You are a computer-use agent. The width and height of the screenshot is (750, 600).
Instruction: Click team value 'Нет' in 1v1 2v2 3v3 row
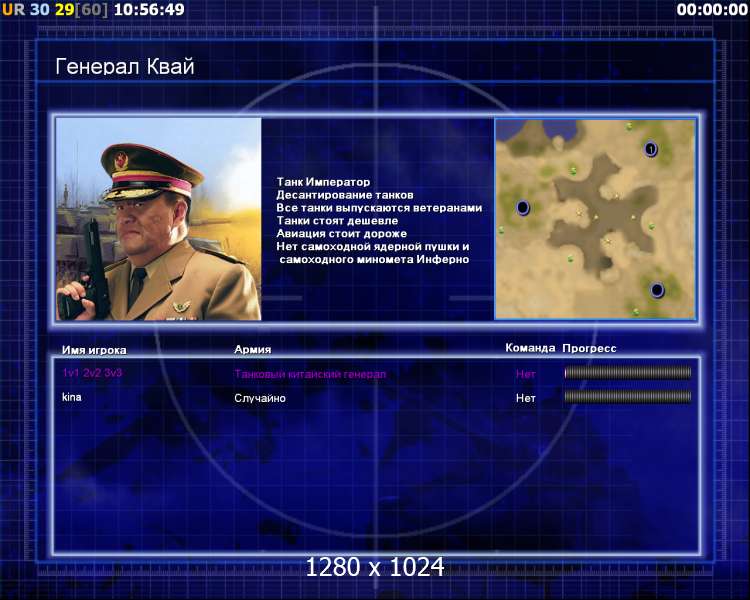pyautogui.click(x=526, y=374)
